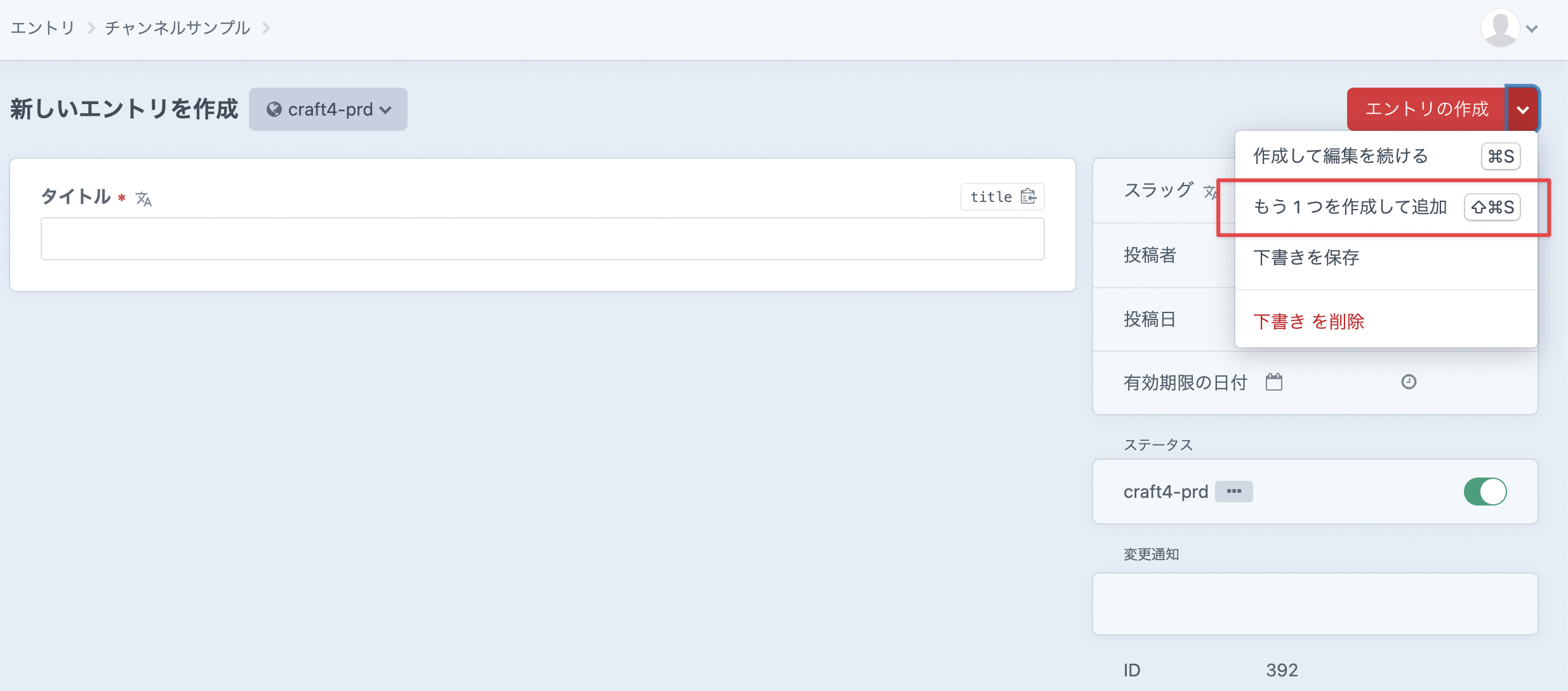The image size is (1568, 691).
Task: Open チャンネルサンプル breadcrumb link
Action: (177, 28)
